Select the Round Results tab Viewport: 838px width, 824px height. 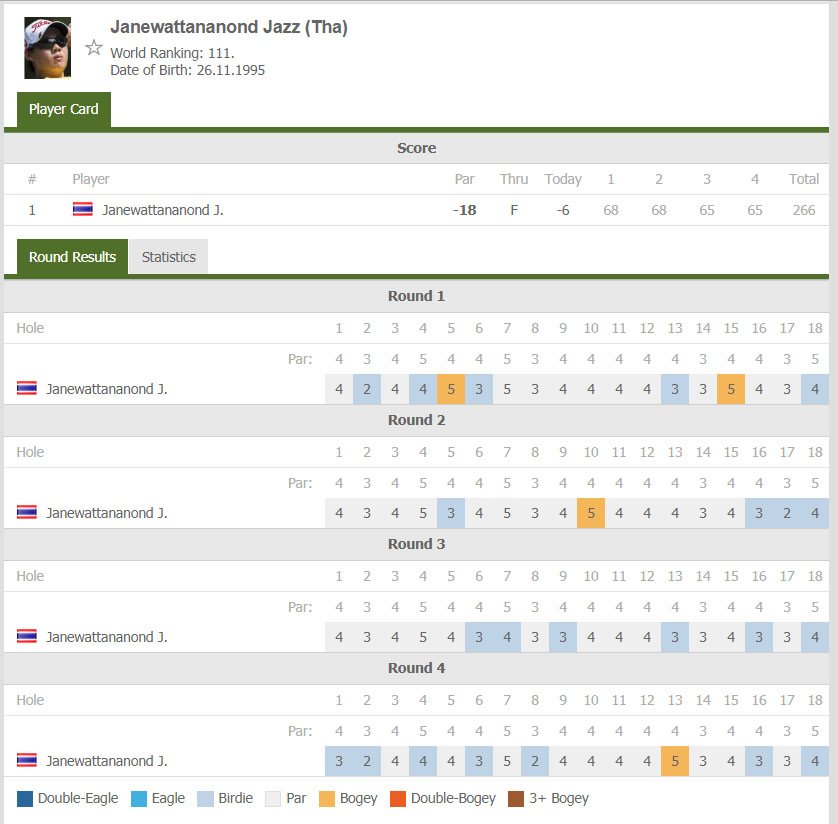(x=72, y=257)
